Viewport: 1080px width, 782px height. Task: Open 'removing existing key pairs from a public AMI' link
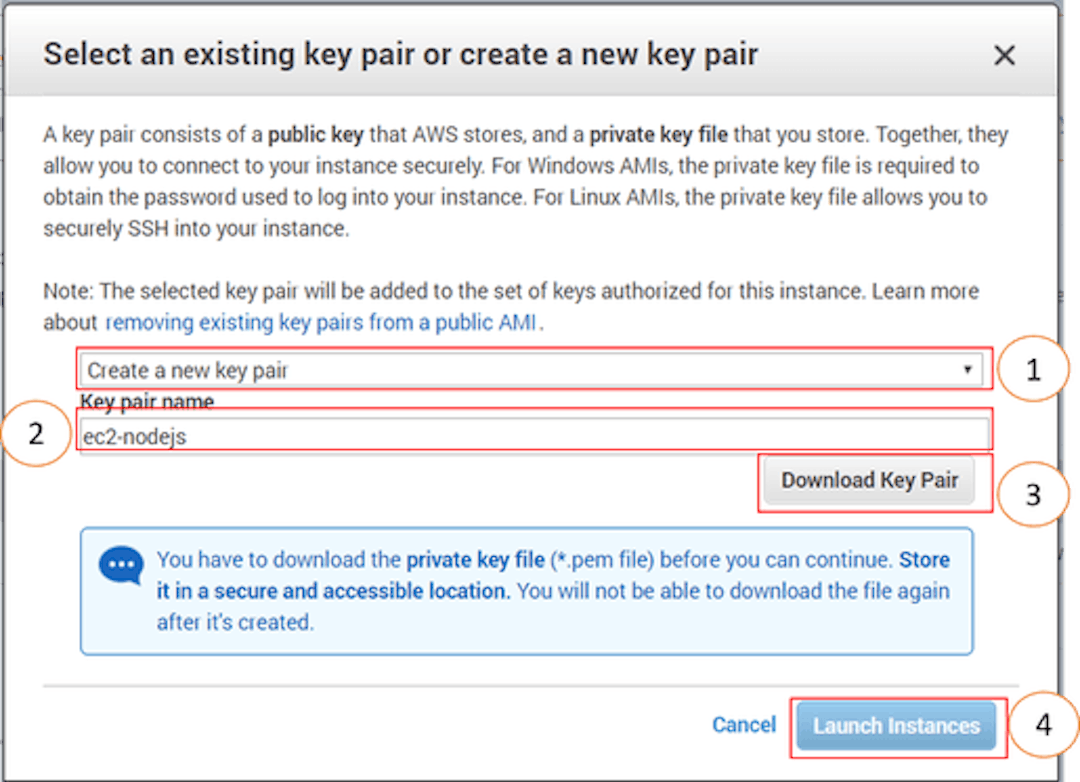coord(320,322)
